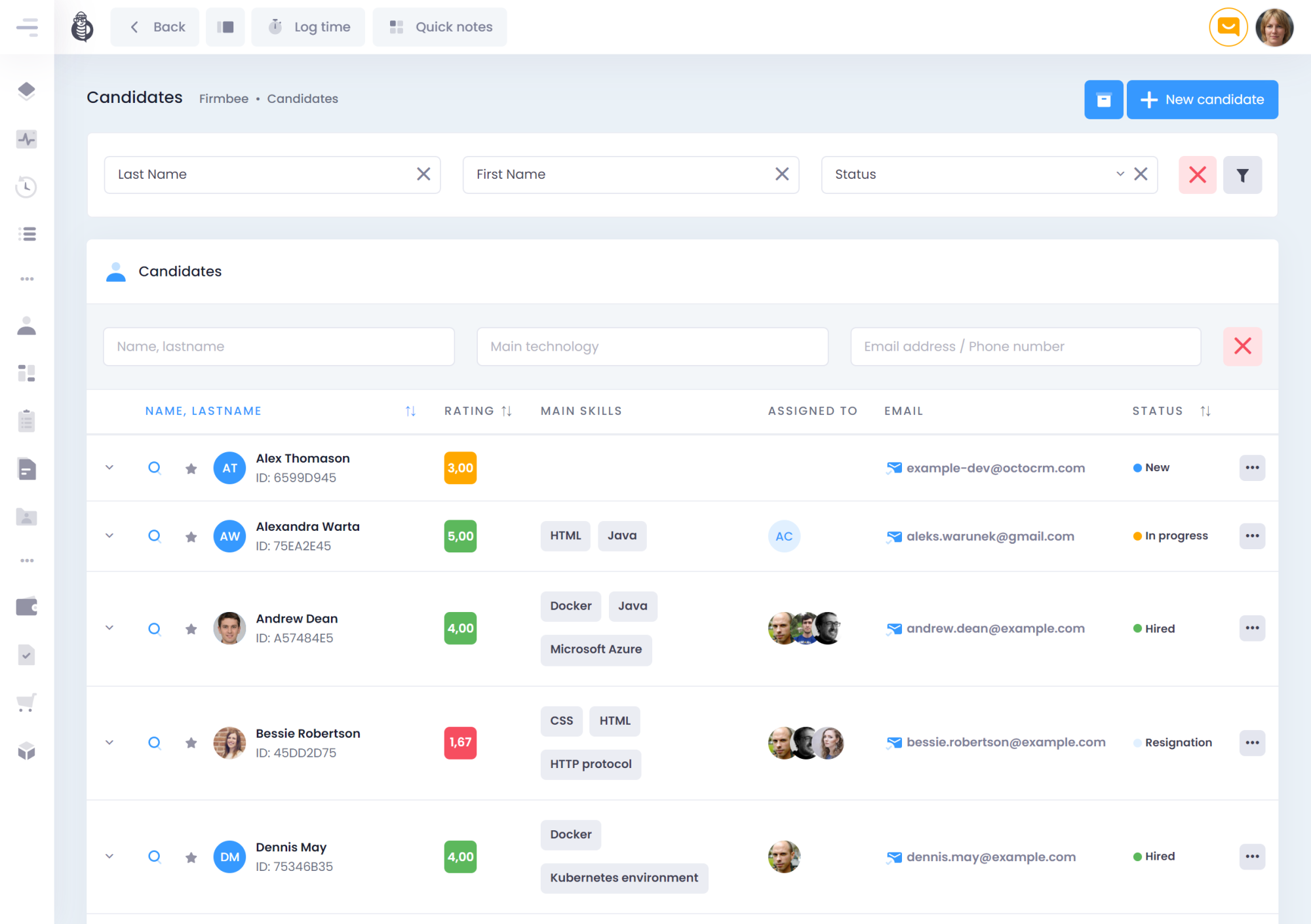Toggle the favorite star for Alexandra Warta
1311x924 pixels.
tap(191, 536)
